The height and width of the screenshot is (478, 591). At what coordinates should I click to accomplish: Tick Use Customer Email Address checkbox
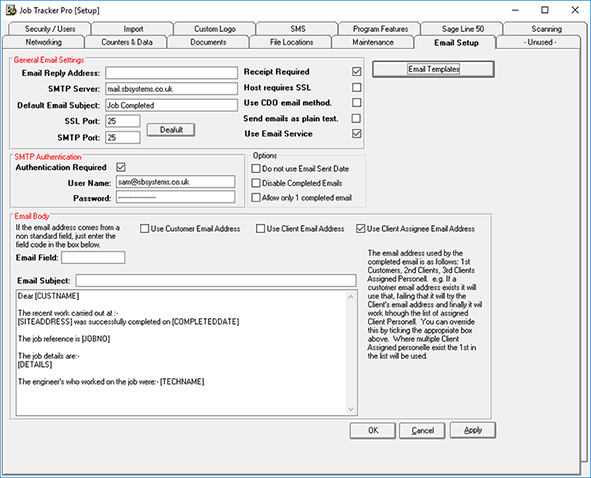144,229
